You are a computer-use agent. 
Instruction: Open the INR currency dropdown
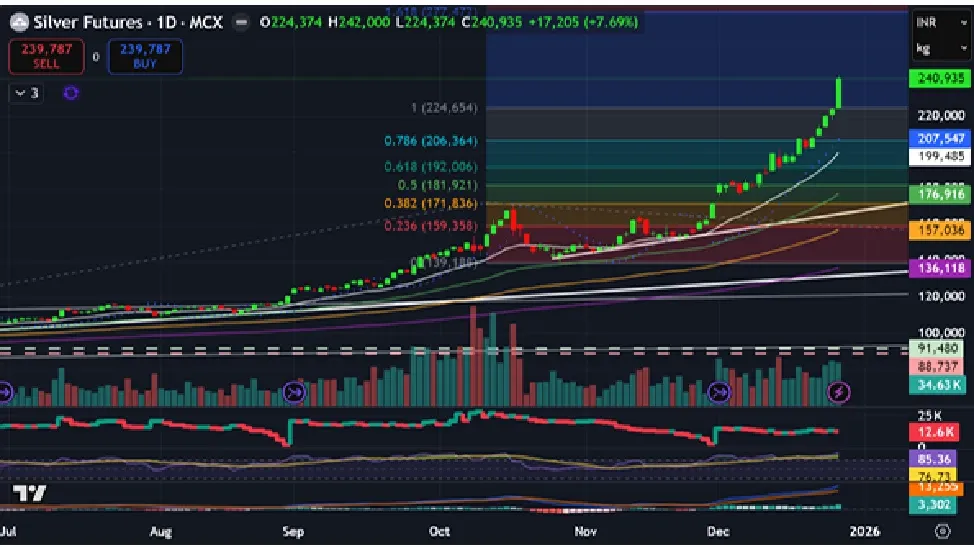(x=941, y=22)
